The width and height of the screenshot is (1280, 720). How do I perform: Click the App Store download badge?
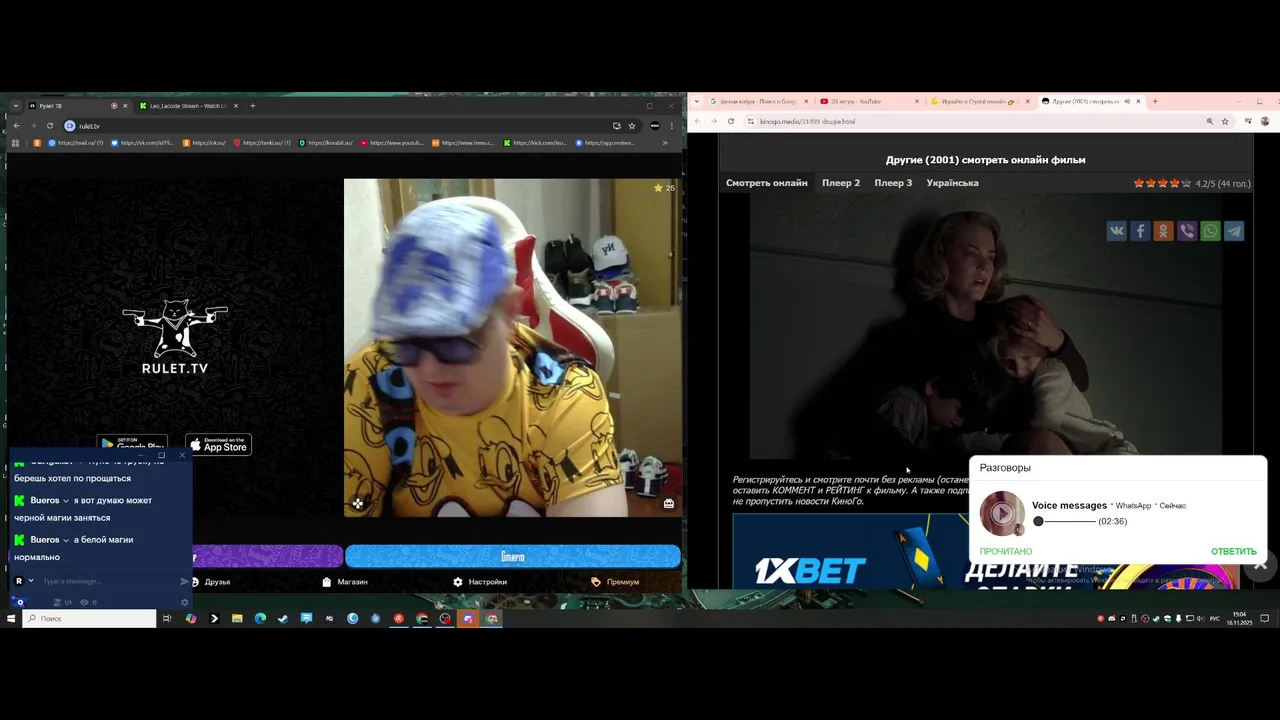tap(218, 445)
